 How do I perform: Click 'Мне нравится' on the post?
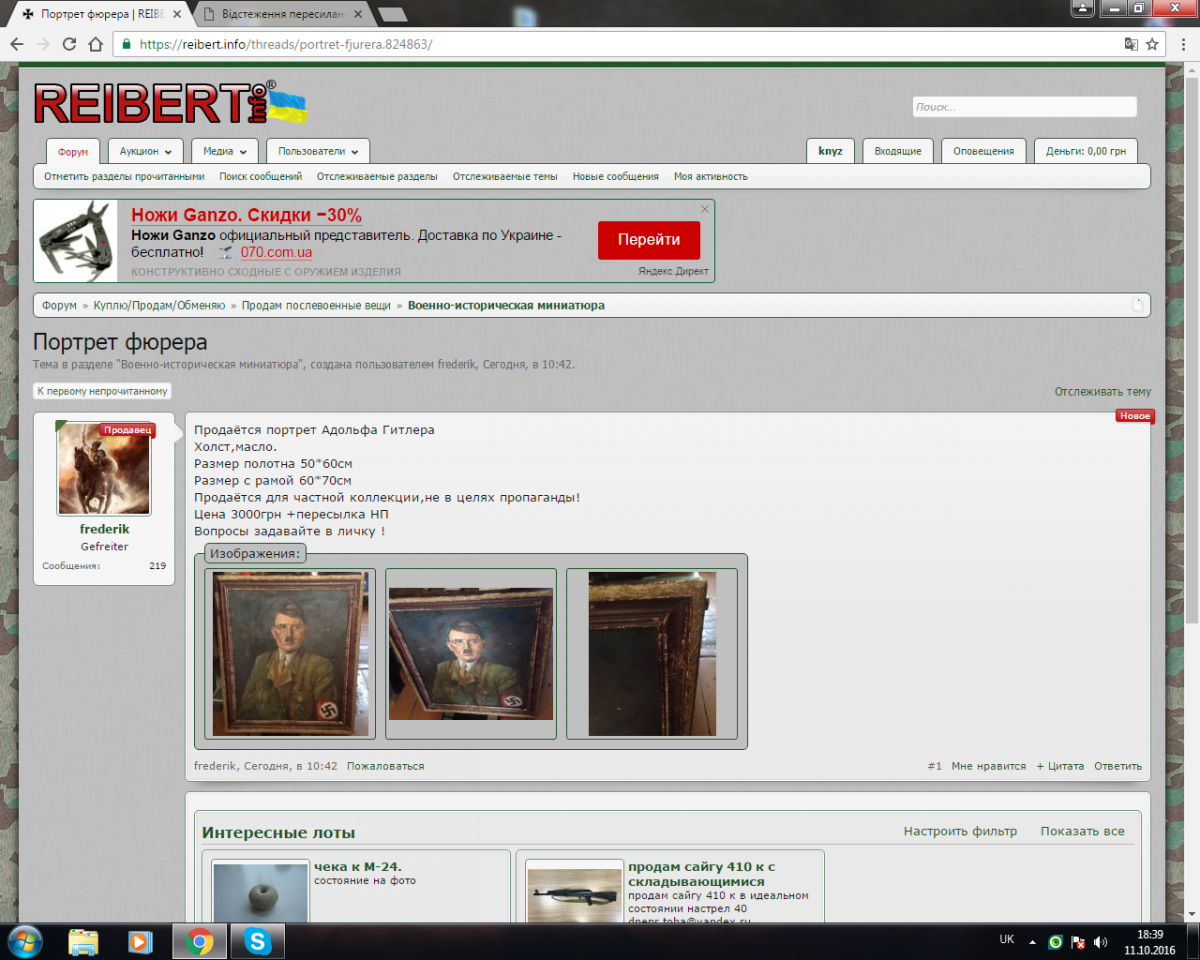point(989,766)
